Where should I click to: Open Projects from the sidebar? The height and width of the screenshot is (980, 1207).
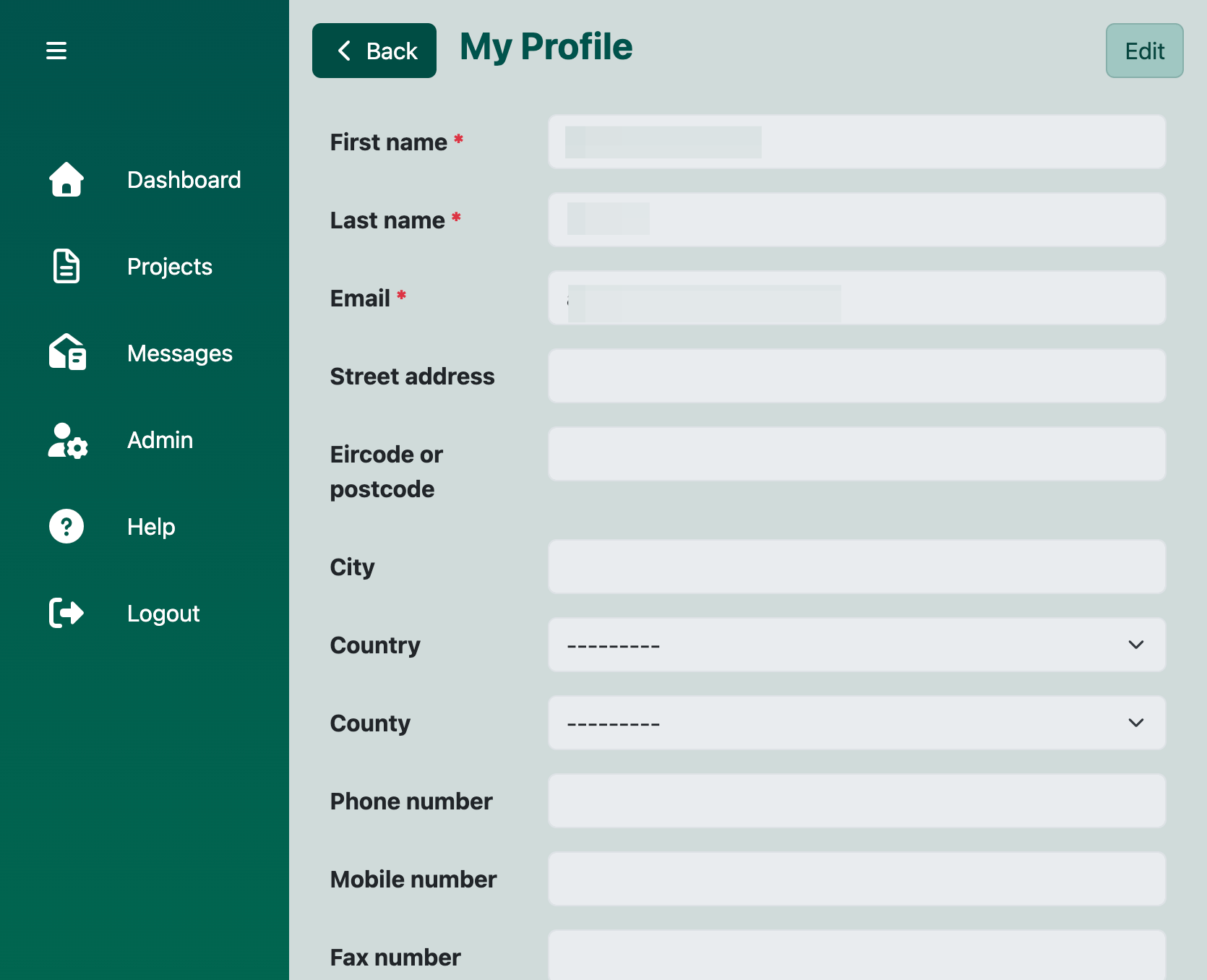coord(170,267)
